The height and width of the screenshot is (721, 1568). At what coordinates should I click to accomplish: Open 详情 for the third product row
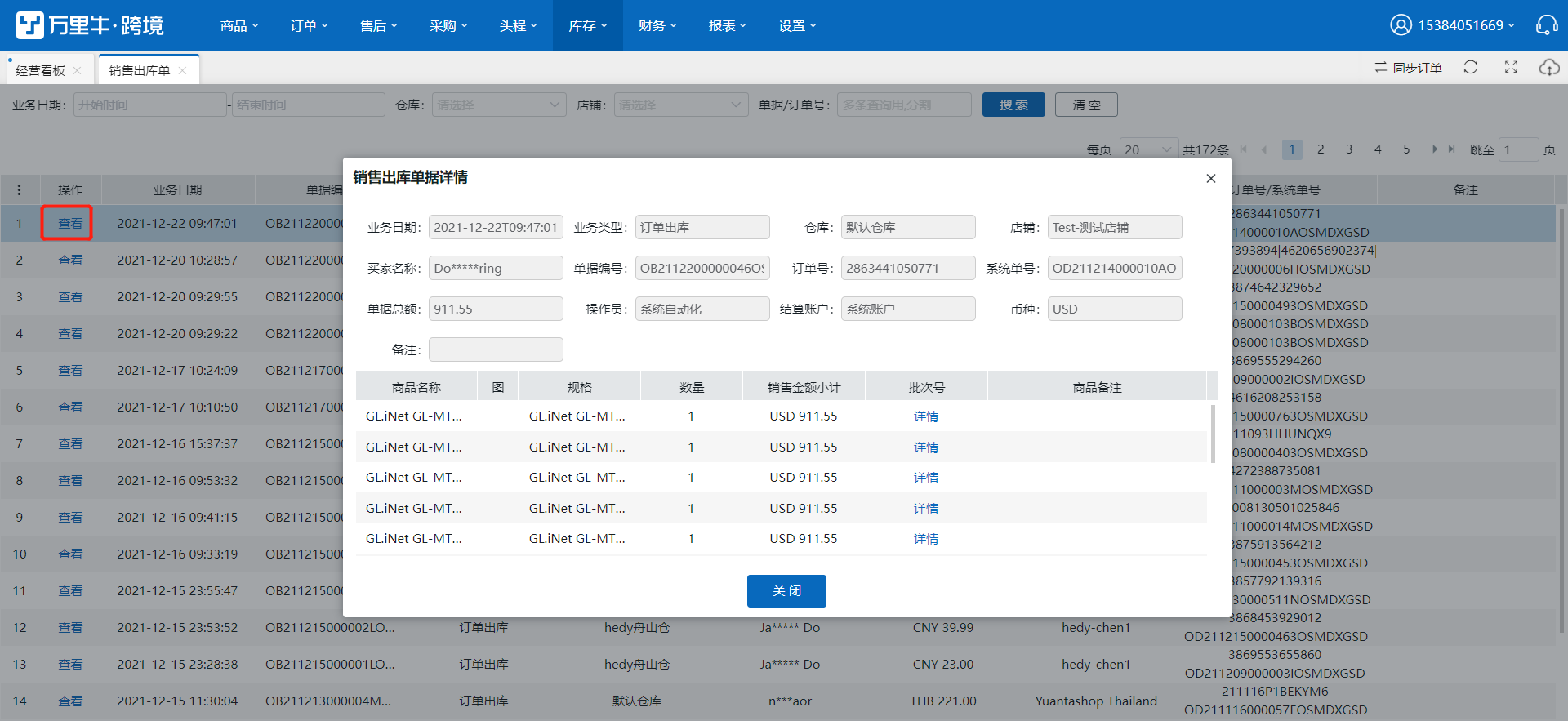926,478
